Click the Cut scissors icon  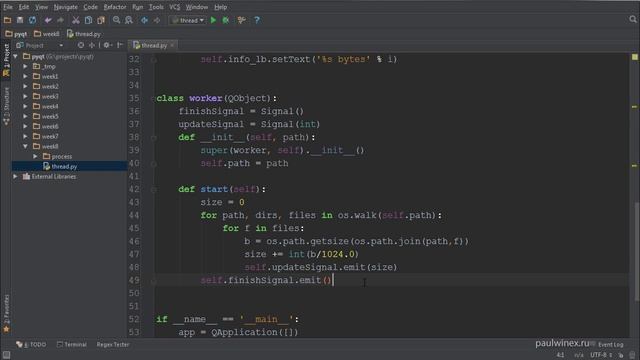pyautogui.click(x=76, y=20)
